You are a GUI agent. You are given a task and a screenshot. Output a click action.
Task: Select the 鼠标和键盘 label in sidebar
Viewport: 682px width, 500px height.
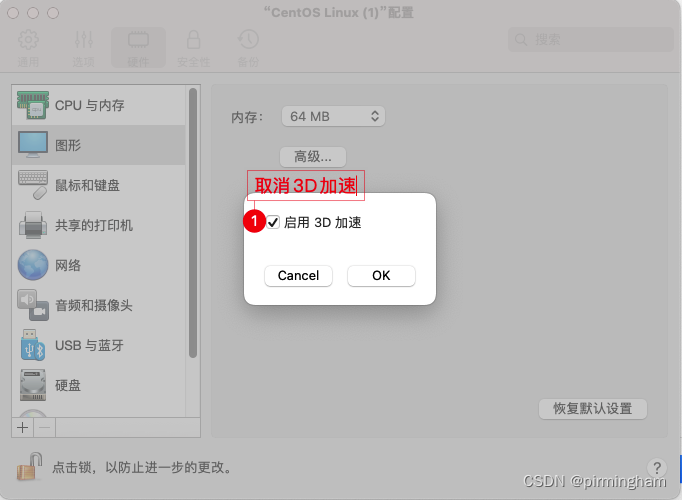87,185
